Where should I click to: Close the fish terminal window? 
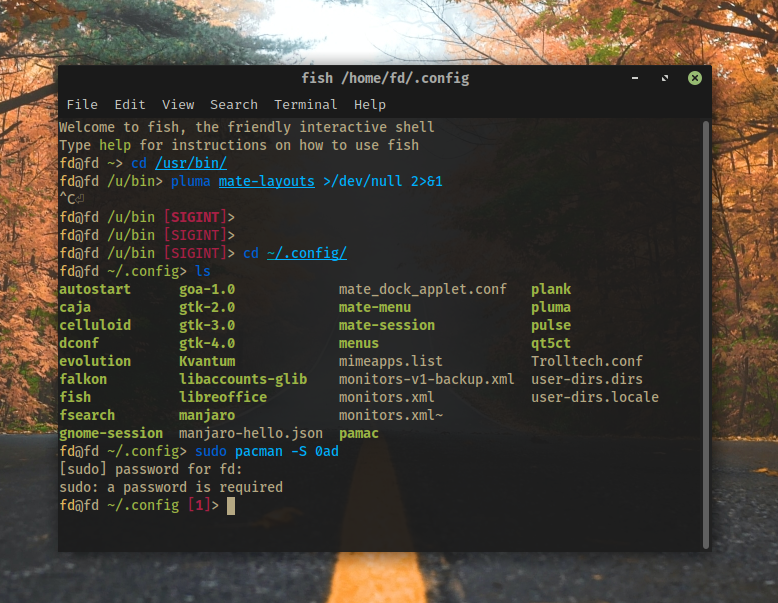694,78
